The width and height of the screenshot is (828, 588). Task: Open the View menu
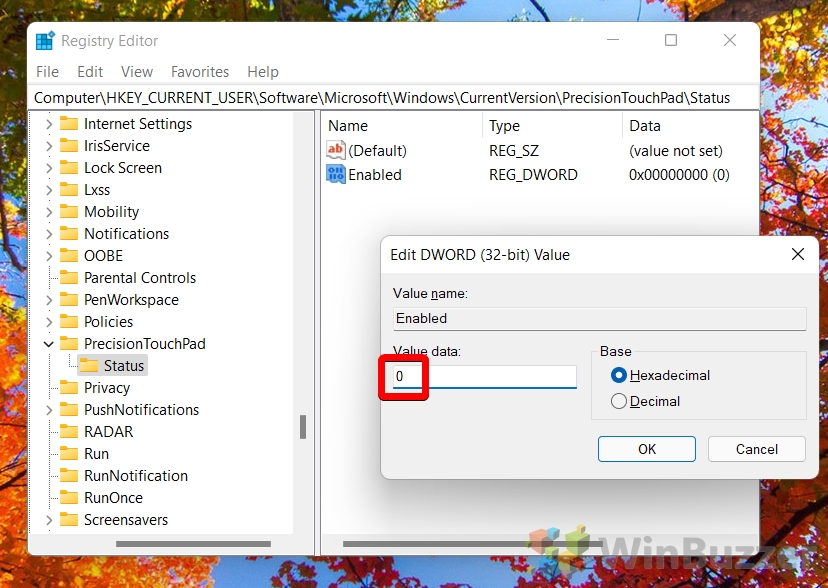pyautogui.click(x=137, y=71)
